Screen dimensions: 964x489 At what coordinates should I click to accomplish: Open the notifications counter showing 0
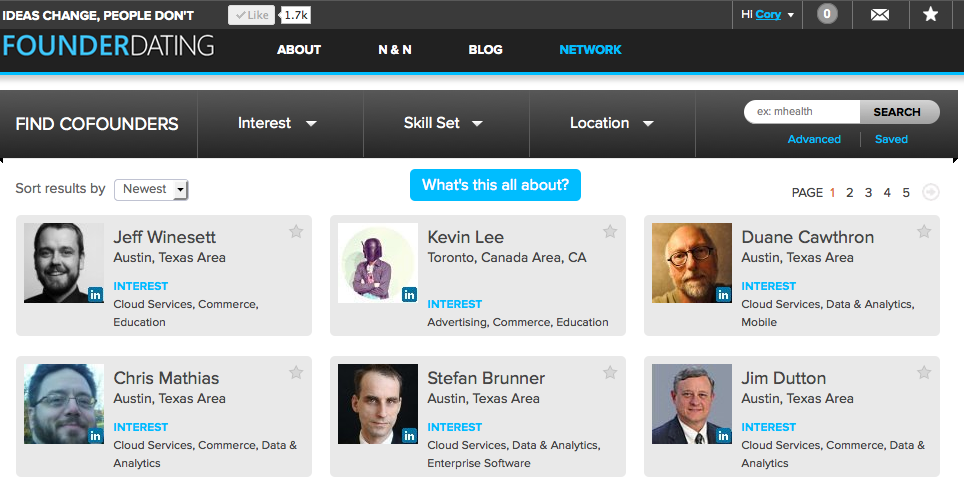point(827,14)
